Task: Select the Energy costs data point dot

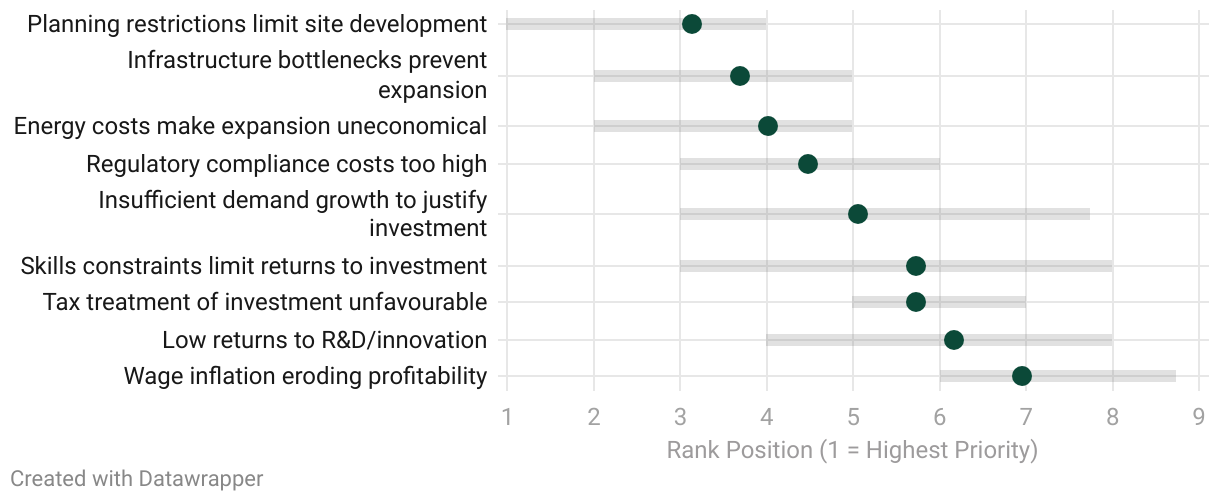Action: click(x=768, y=126)
